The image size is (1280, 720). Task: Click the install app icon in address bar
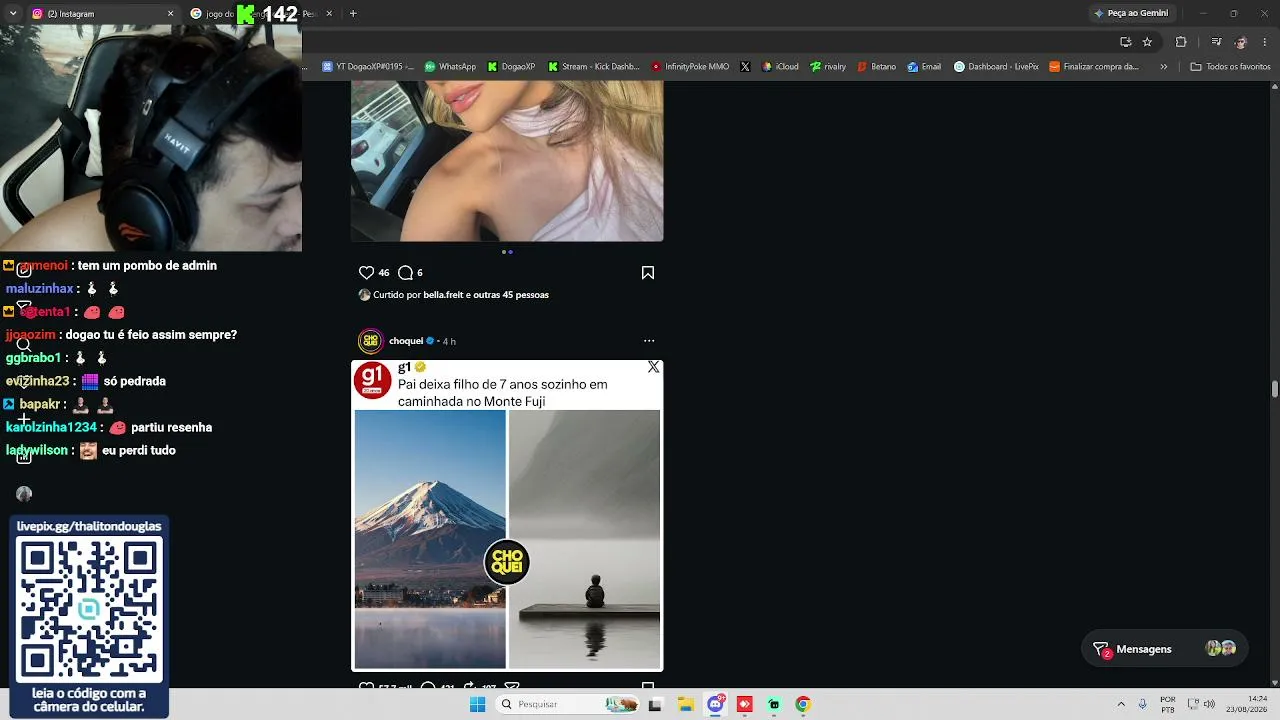(1125, 42)
